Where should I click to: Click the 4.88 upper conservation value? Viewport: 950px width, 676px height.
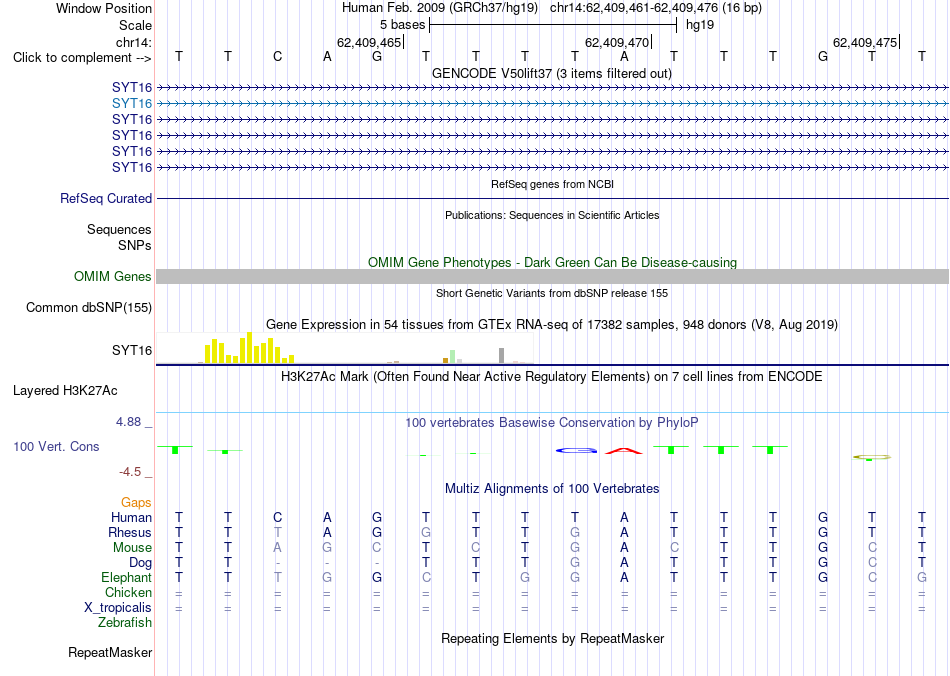pyautogui.click(x=128, y=422)
